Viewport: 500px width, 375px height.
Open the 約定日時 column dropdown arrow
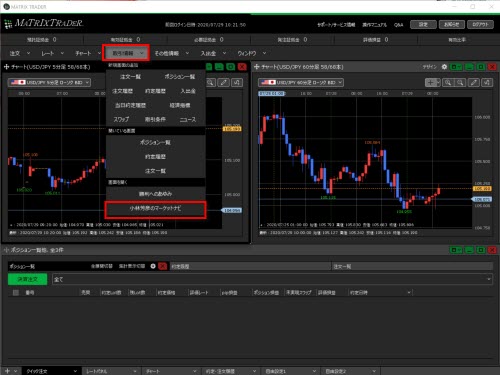pos(409,293)
